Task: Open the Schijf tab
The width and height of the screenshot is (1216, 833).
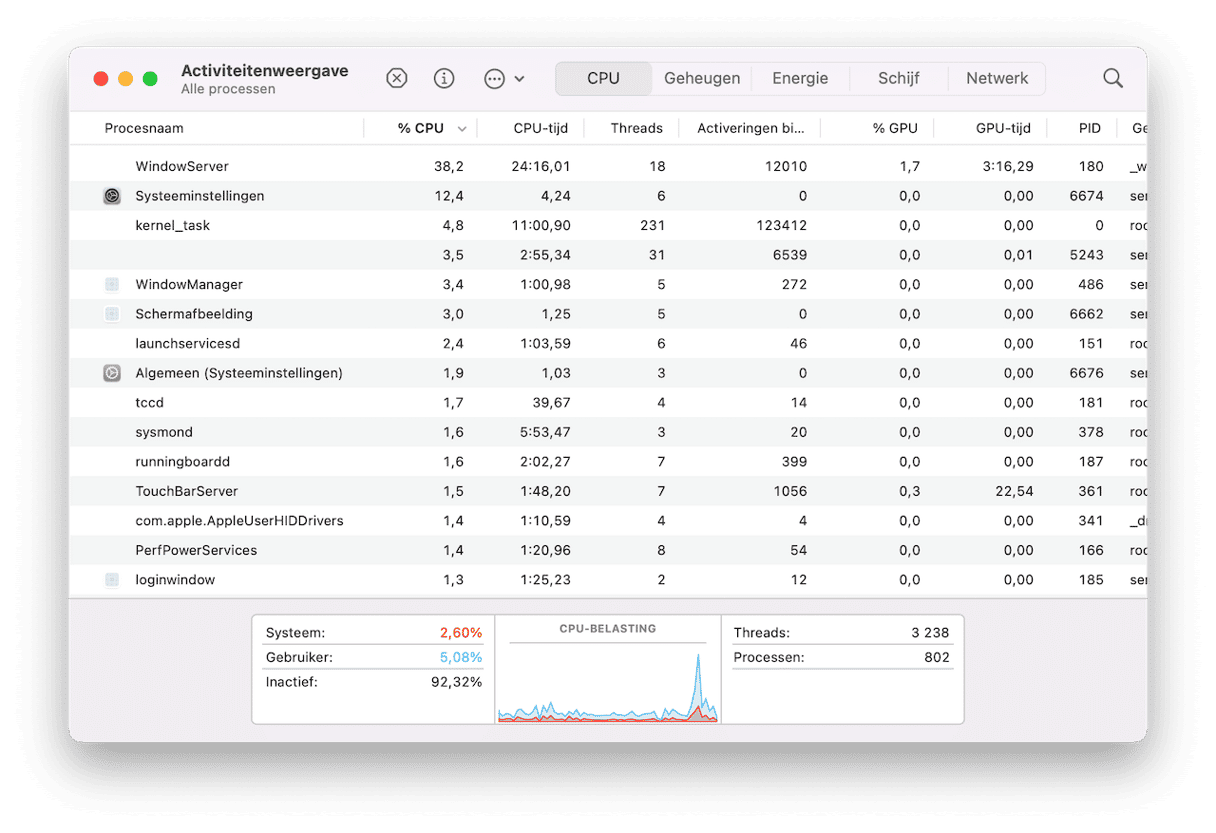Action: 898,79
